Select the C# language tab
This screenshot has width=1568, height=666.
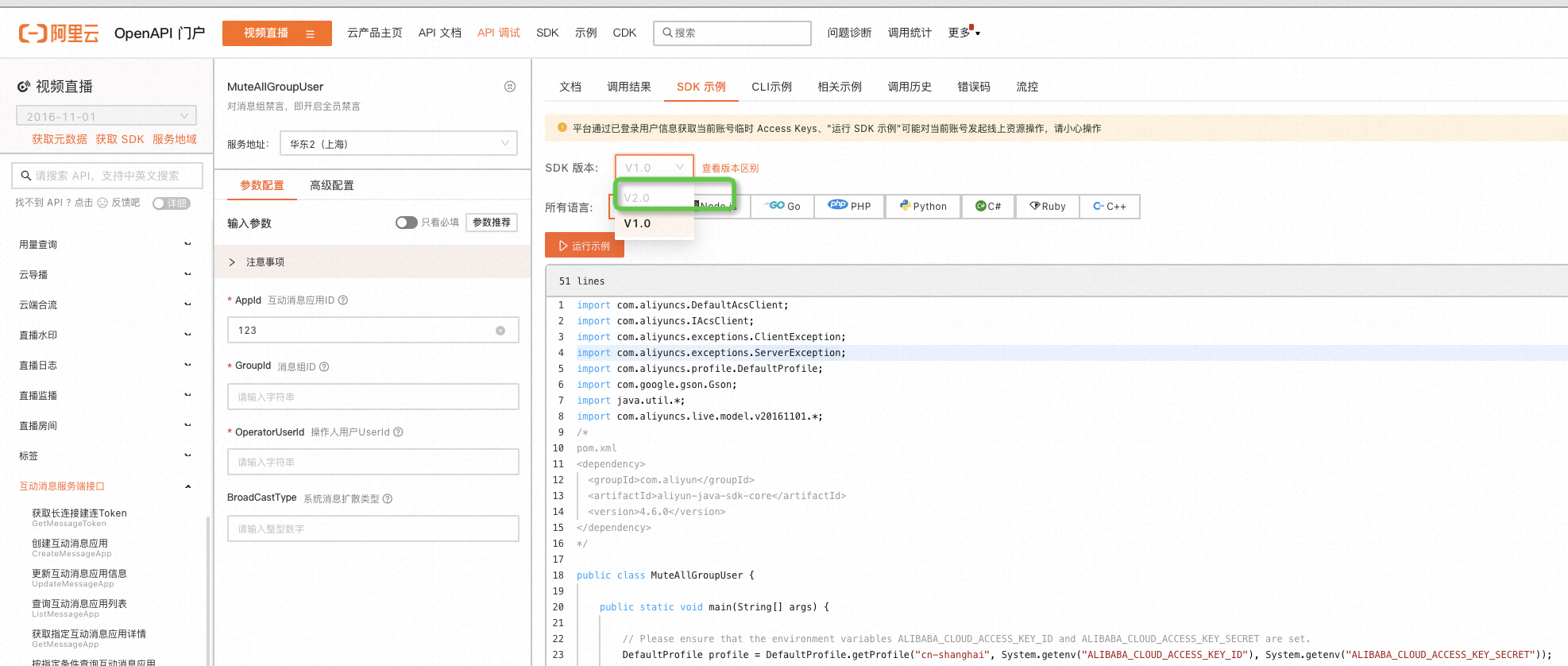click(x=988, y=207)
